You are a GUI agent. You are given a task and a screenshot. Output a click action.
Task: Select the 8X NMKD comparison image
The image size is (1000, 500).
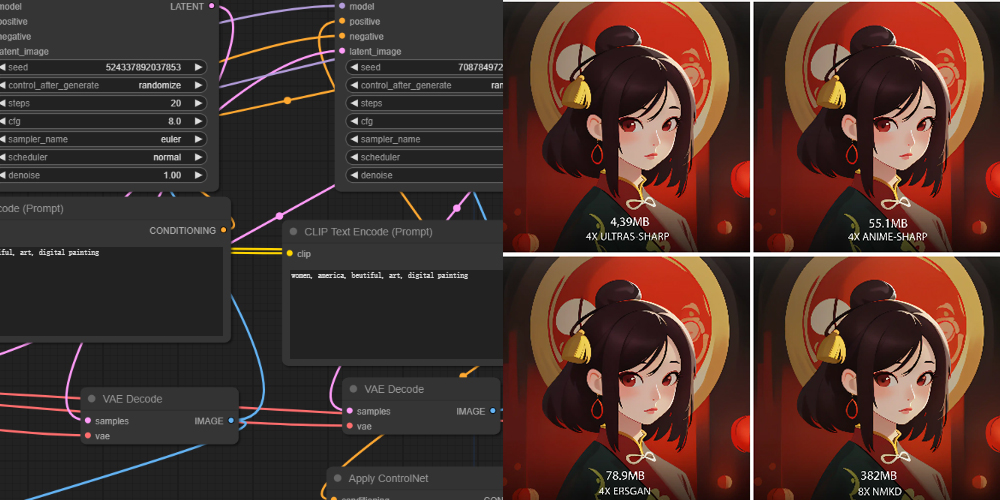click(877, 378)
